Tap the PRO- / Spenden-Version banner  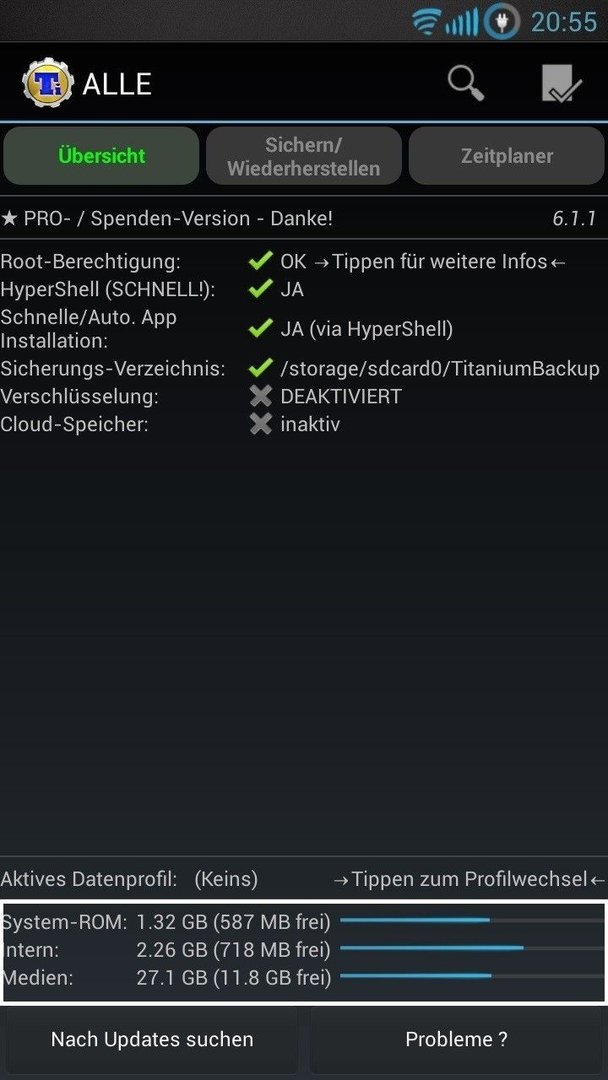tap(304, 219)
